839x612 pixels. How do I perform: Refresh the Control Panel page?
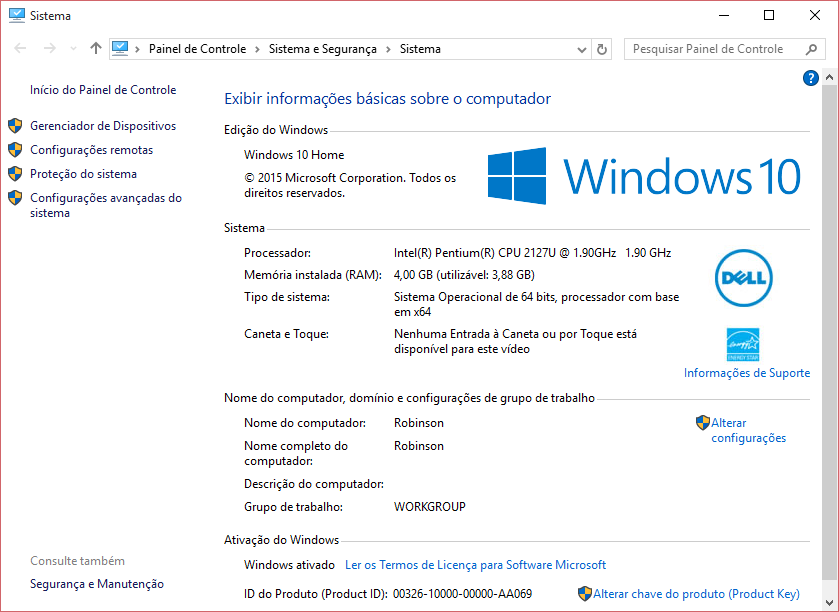(602, 49)
